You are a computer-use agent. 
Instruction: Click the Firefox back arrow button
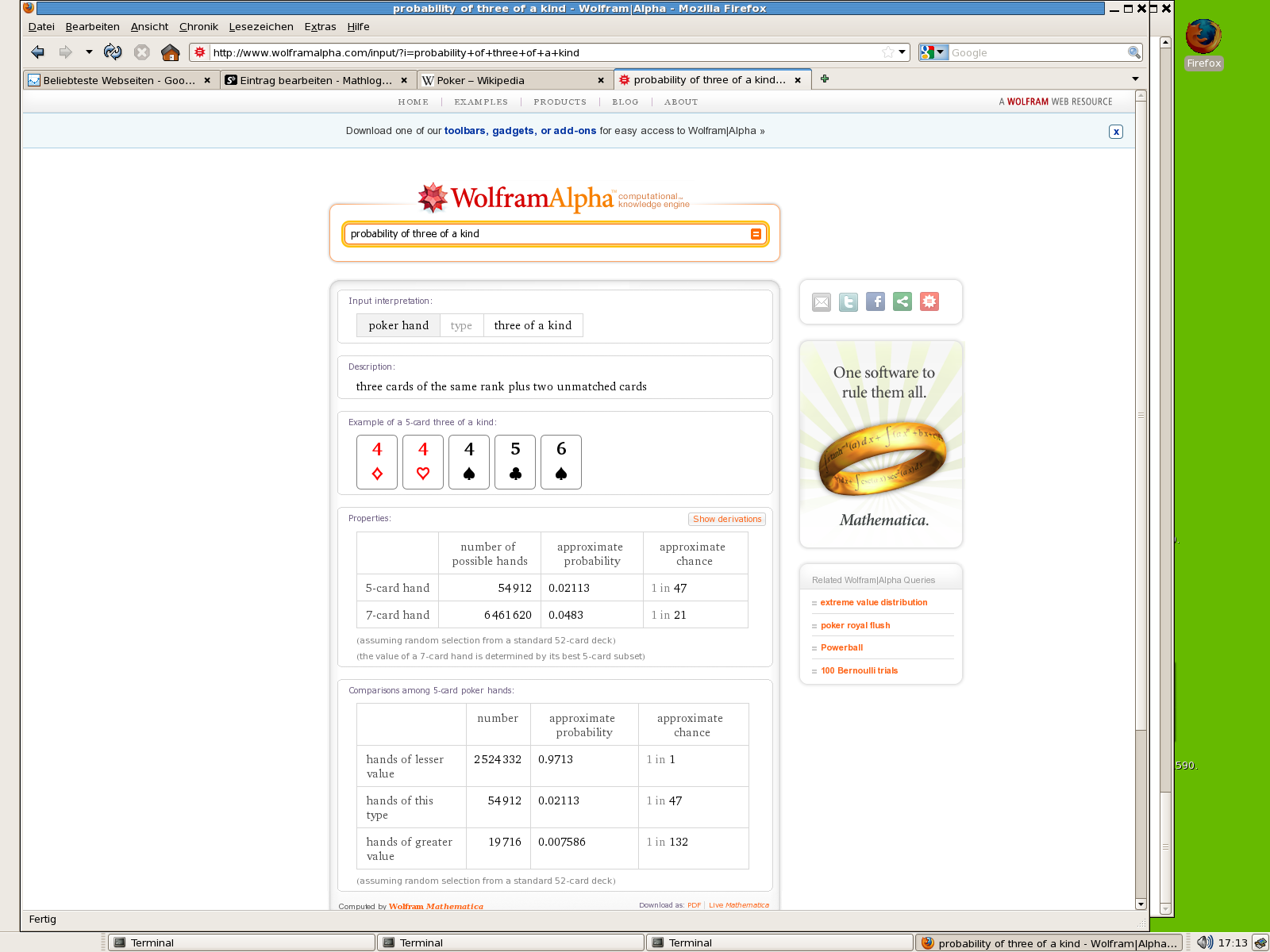tap(37, 52)
